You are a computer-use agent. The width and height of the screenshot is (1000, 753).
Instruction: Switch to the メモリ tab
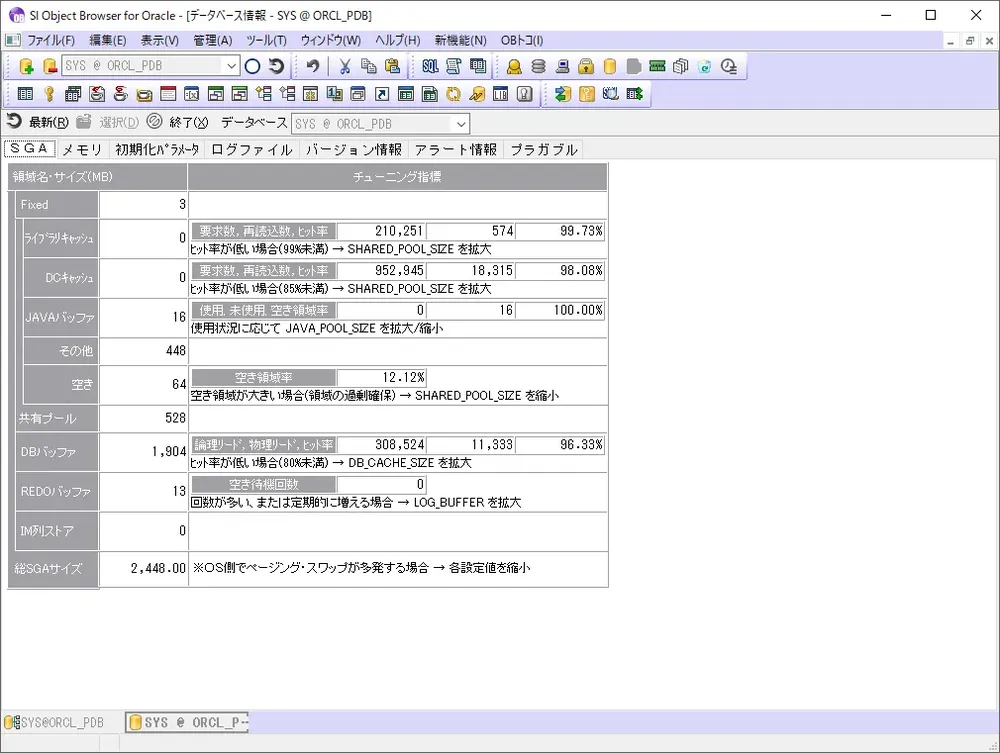pos(82,150)
